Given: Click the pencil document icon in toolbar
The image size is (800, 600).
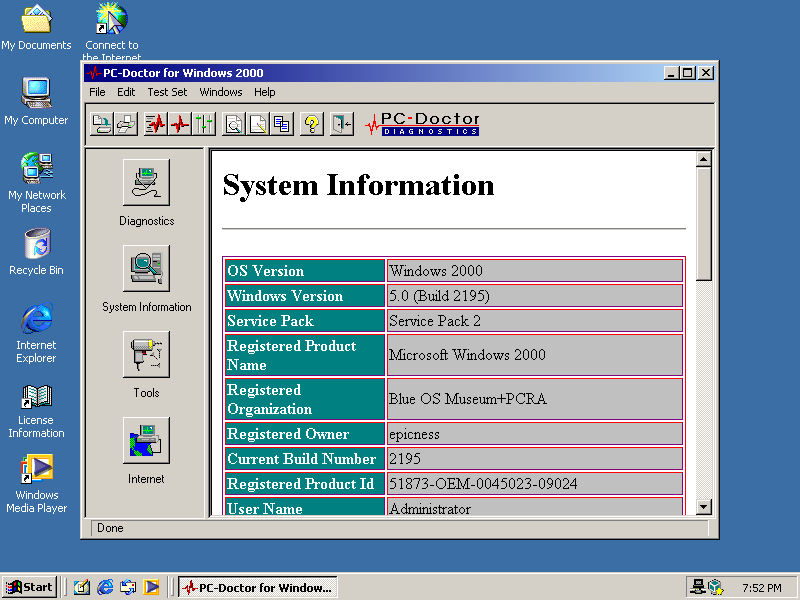Looking at the screenshot, I should point(258,124).
